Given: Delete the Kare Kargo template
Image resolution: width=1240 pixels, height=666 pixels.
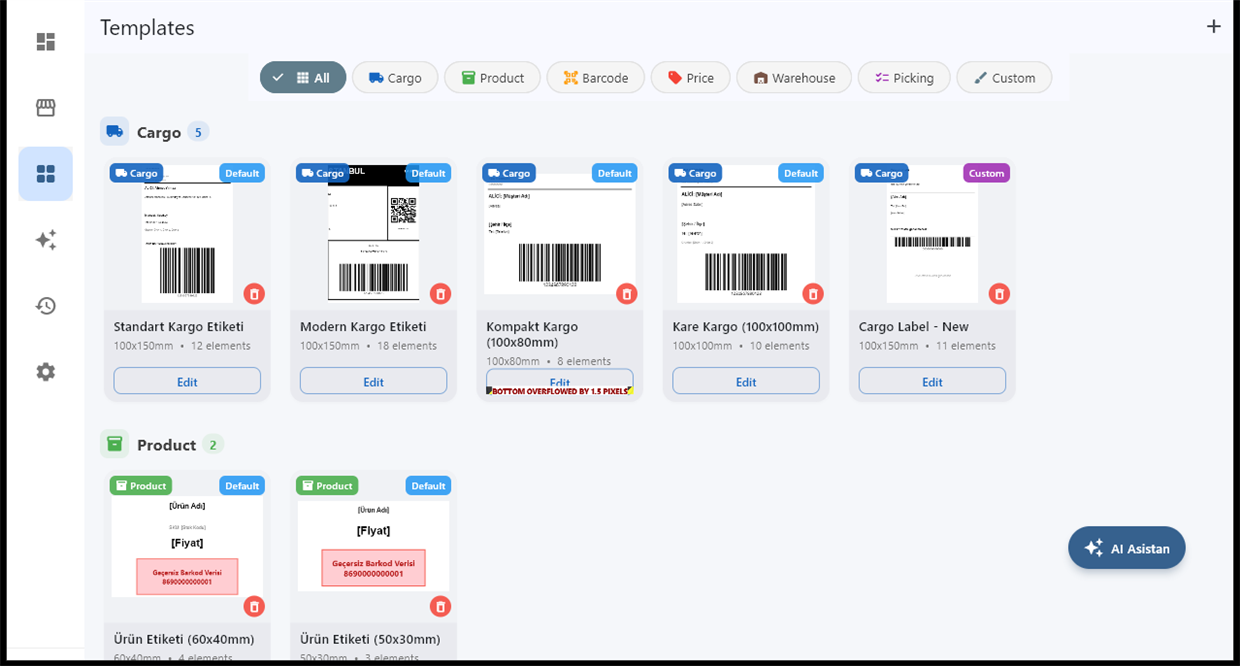Looking at the screenshot, I should pos(813,294).
